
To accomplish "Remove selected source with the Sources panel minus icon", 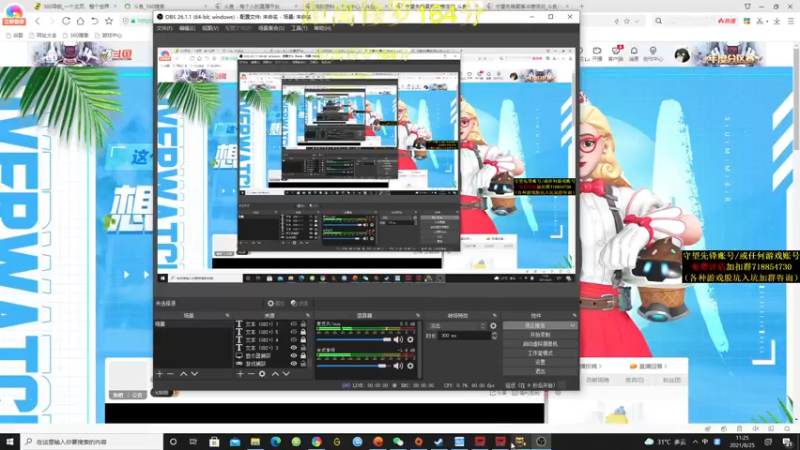I will [x=251, y=374].
